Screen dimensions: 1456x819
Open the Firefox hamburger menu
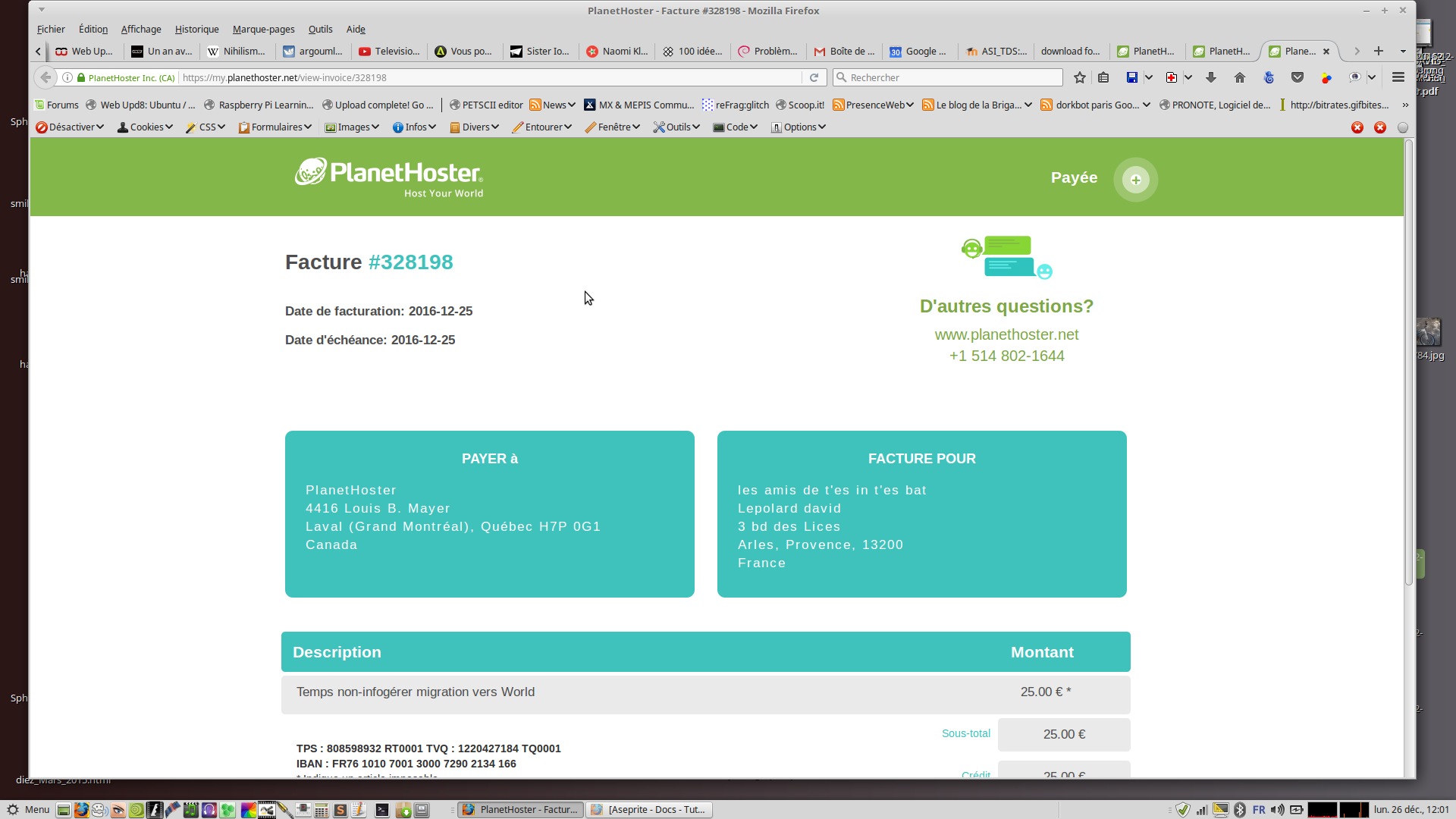(1398, 77)
